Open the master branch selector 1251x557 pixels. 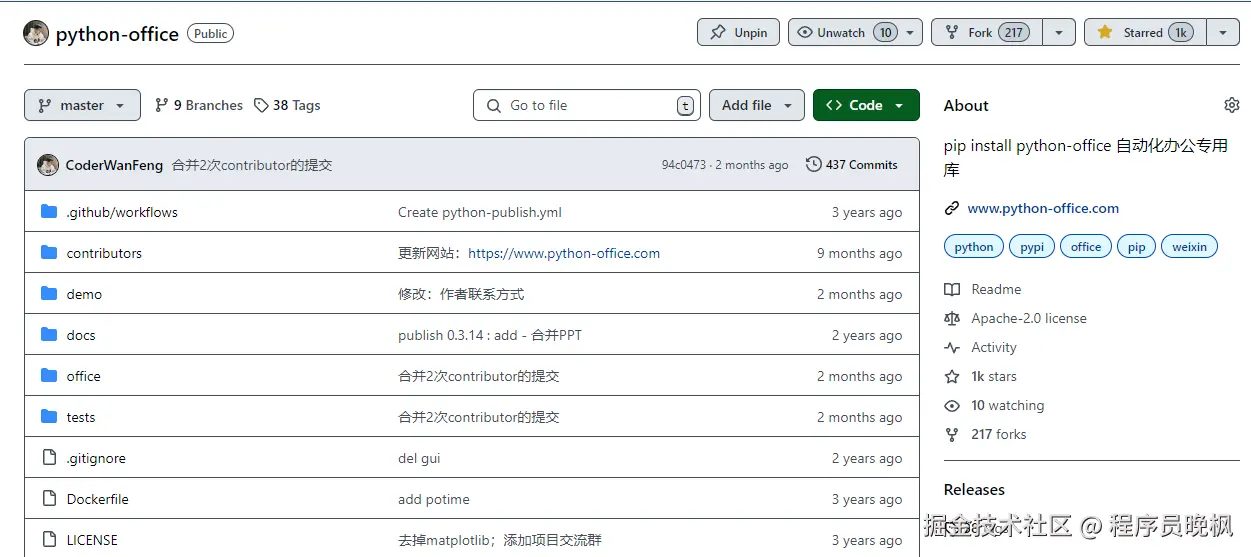pos(82,105)
